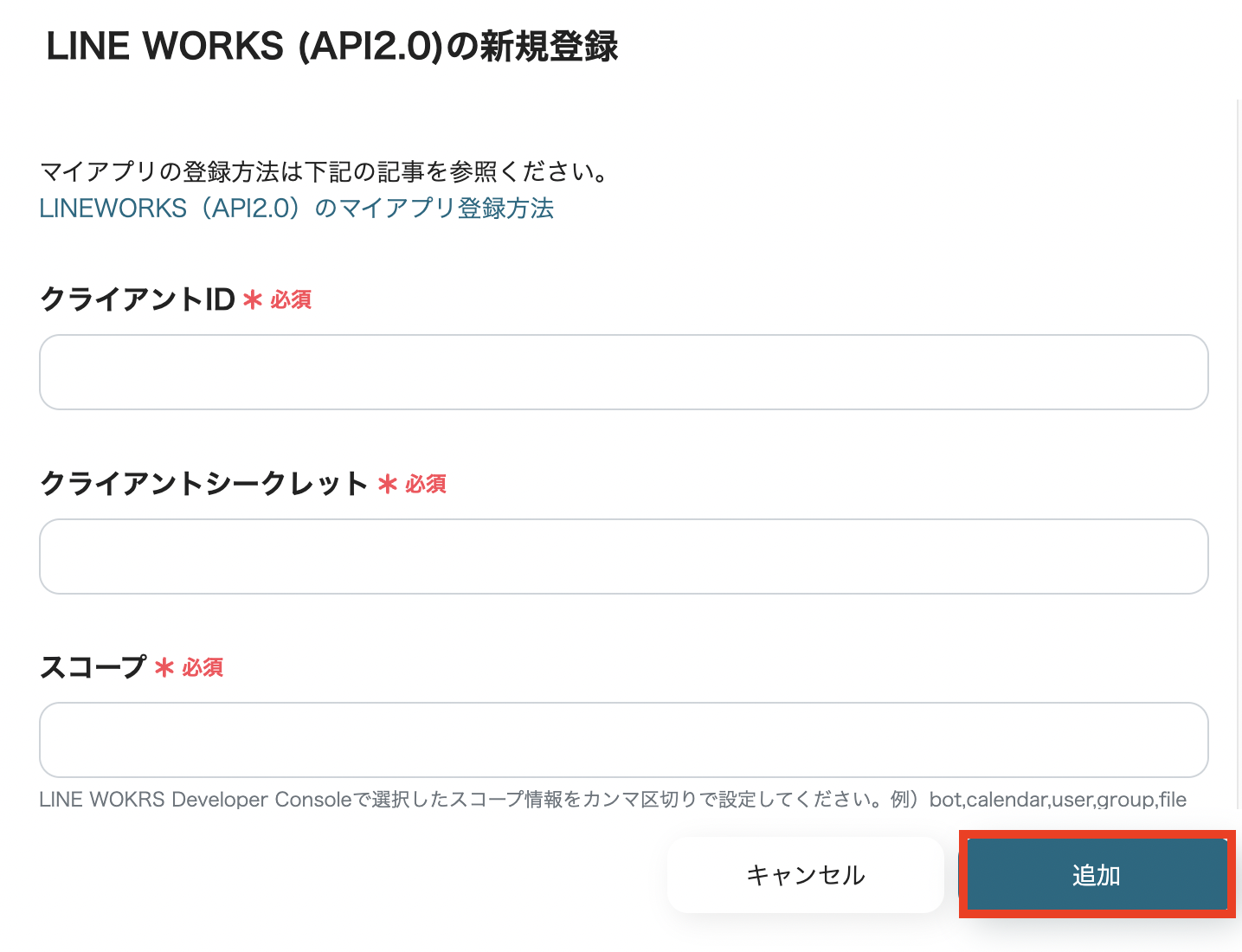This screenshot has height=952, width=1242.
Task: Open the LINEWORKS（API2.0）のマイアプリ登録方法 link
Action: (297, 209)
